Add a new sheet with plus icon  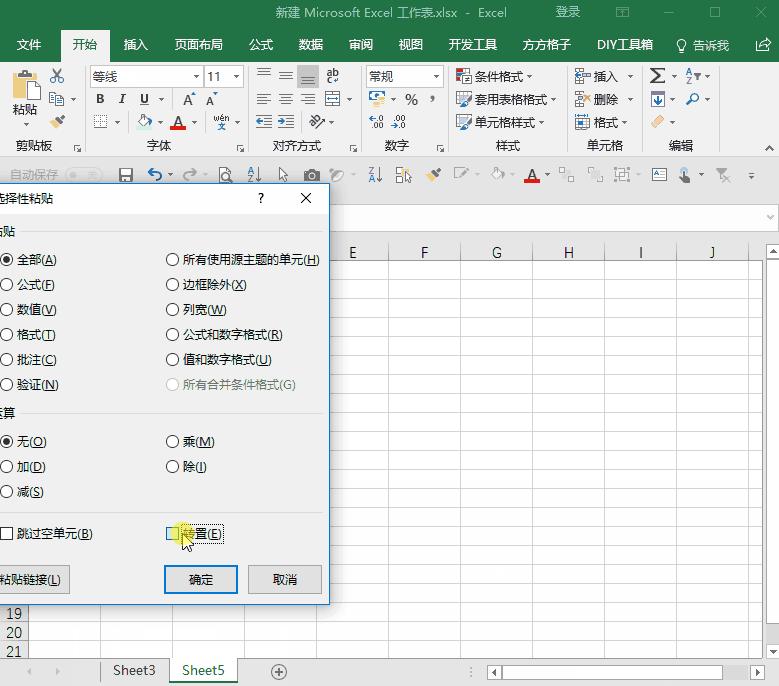pos(279,672)
